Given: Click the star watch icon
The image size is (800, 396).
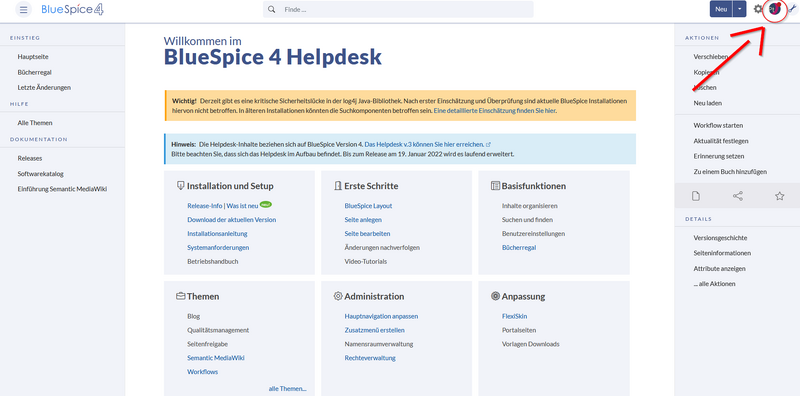Looking at the screenshot, I should (779, 196).
